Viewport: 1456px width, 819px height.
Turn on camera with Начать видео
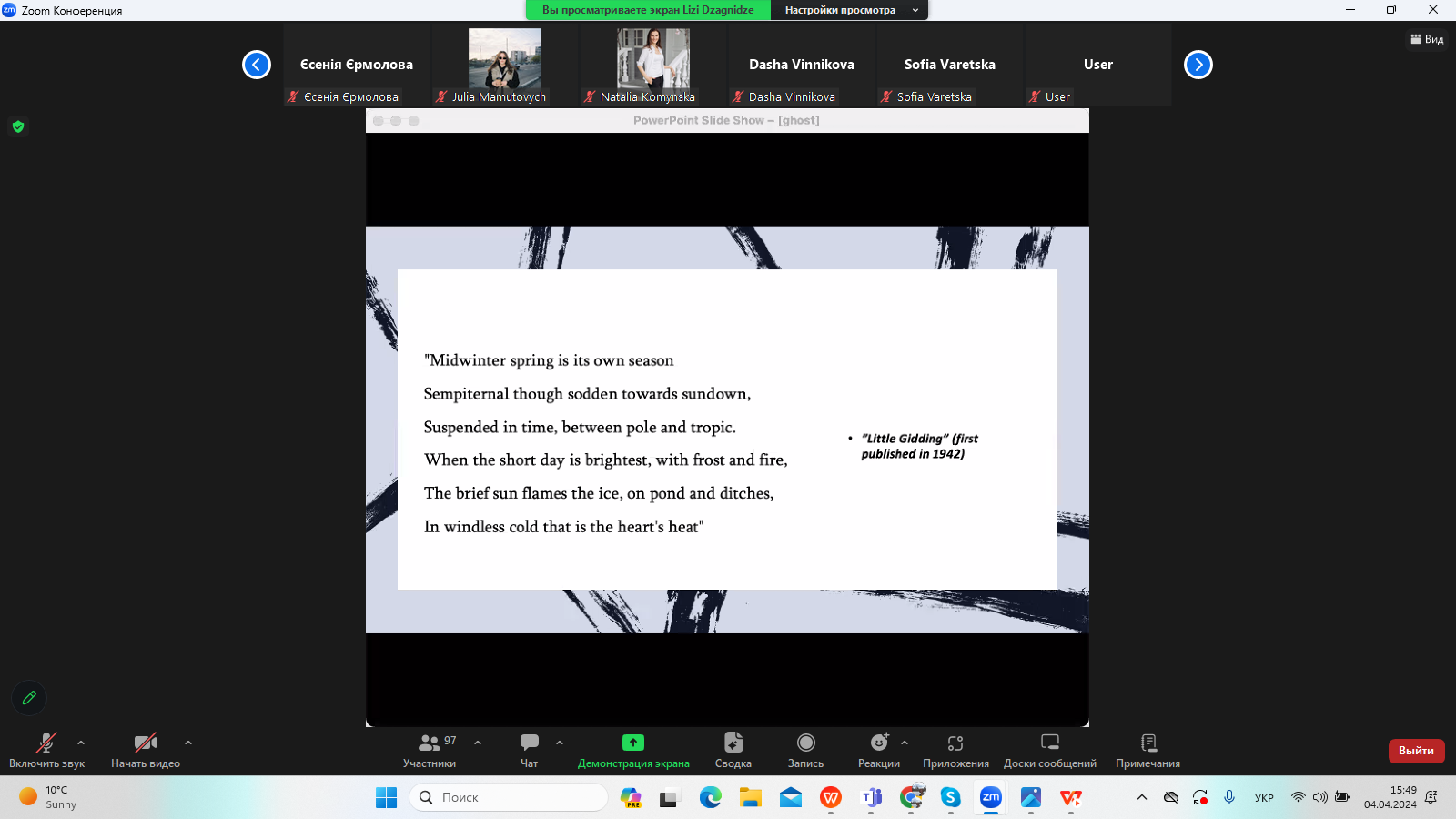click(145, 743)
